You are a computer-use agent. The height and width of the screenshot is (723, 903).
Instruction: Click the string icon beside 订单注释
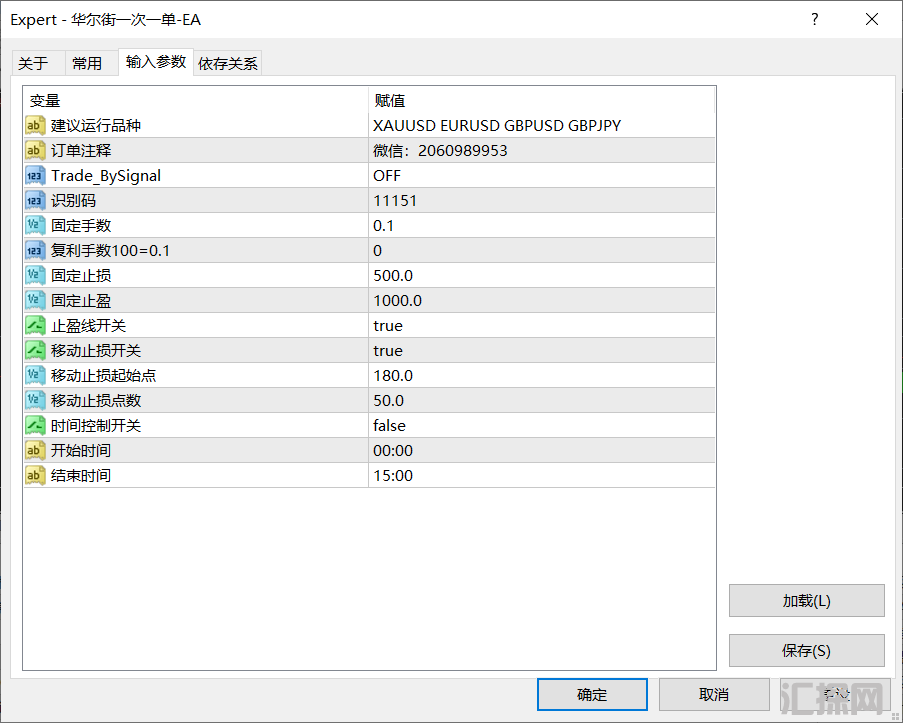(35, 150)
